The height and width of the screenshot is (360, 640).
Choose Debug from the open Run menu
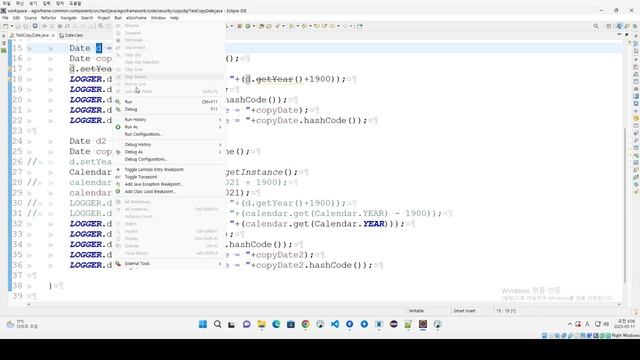point(131,109)
